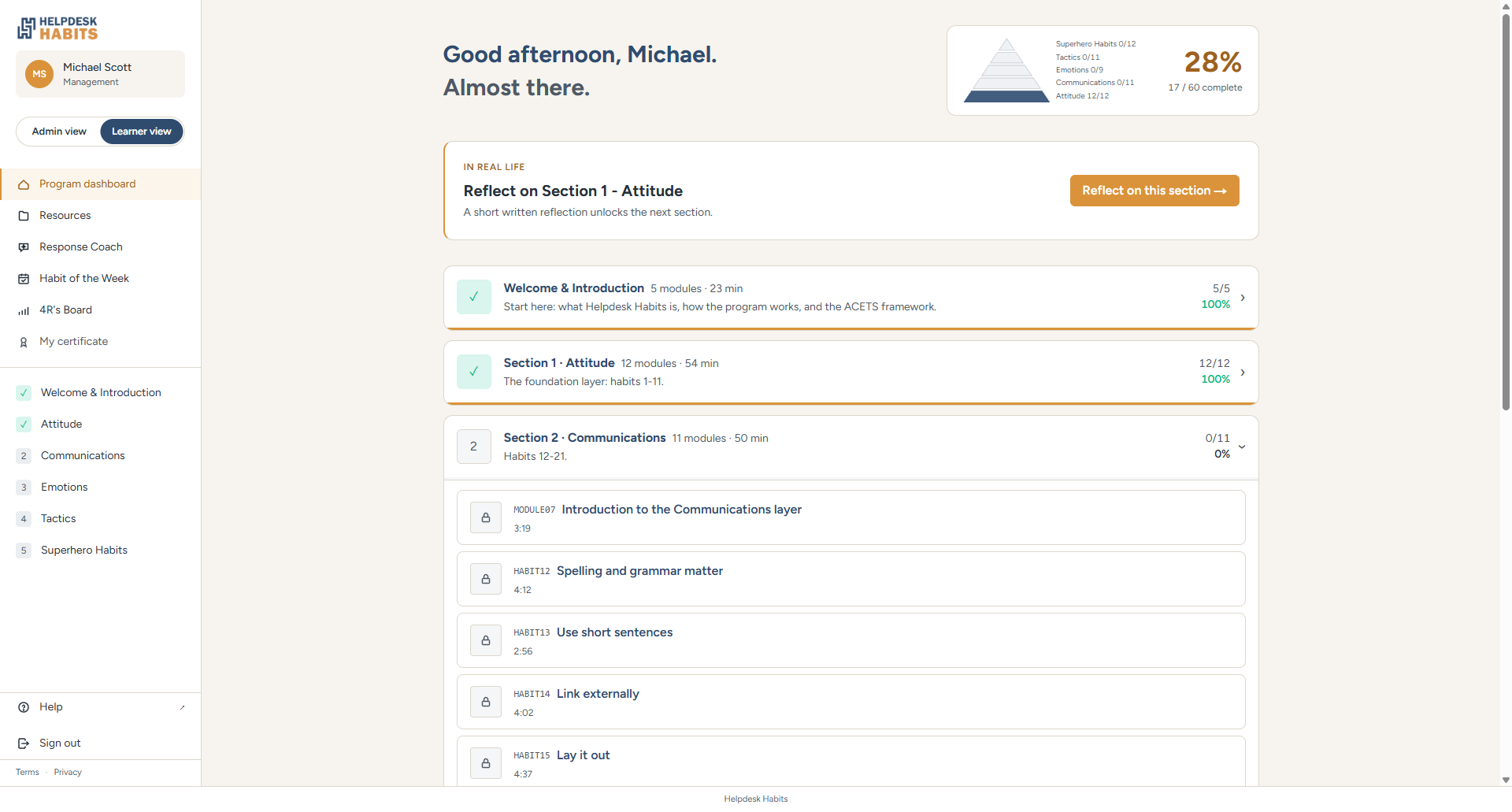The height and width of the screenshot is (812, 1512).
Task: Click the lock icon on Lay it out
Action: pos(486,763)
